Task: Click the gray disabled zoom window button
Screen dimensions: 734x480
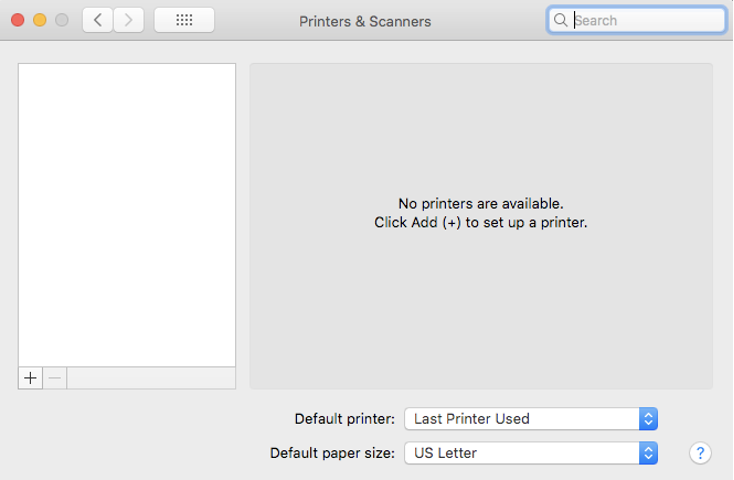Action: pos(62,20)
